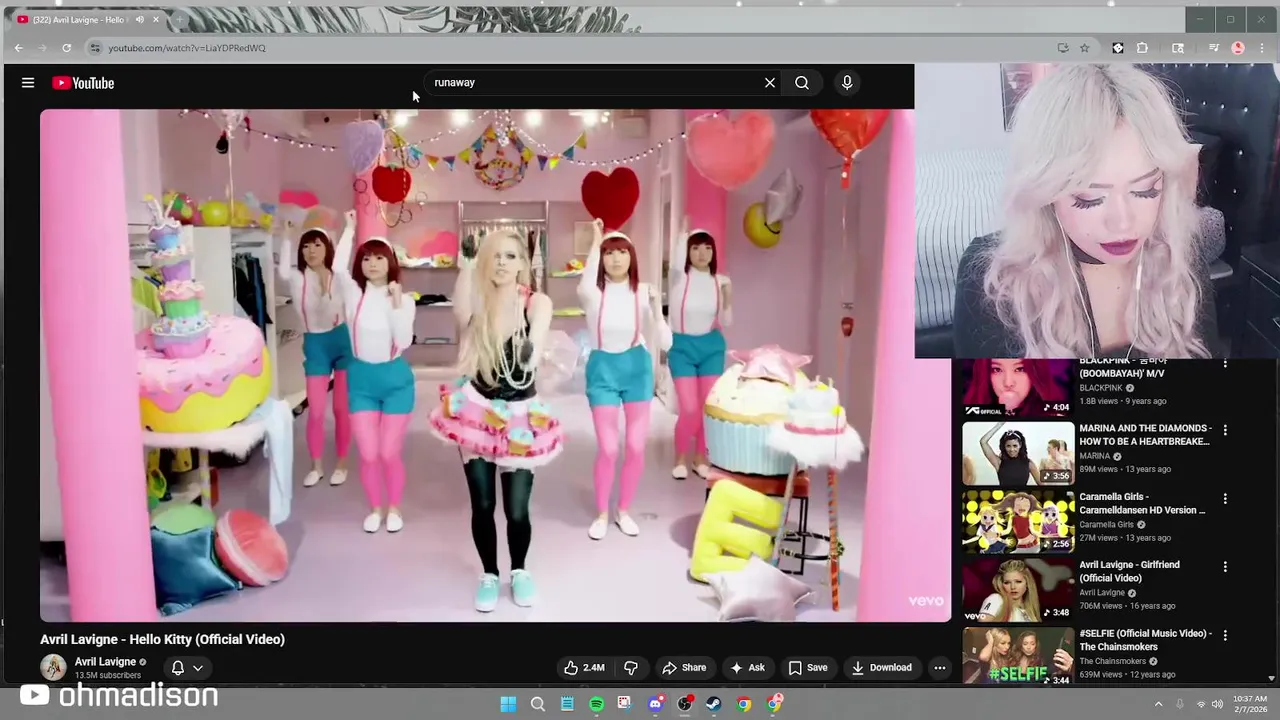This screenshot has height=720, width=1280.
Task: Open Chrome three-dot menu
Action: (x=1264, y=48)
